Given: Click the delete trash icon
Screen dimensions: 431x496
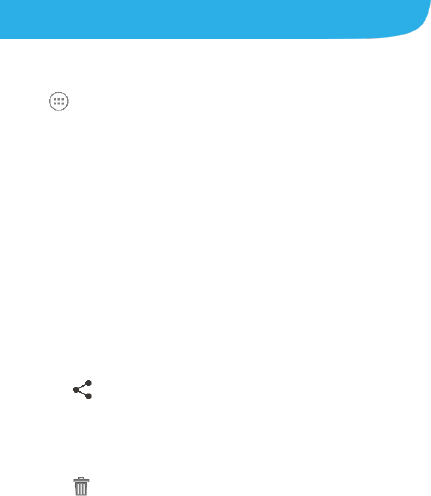Looking at the screenshot, I should (81, 486).
